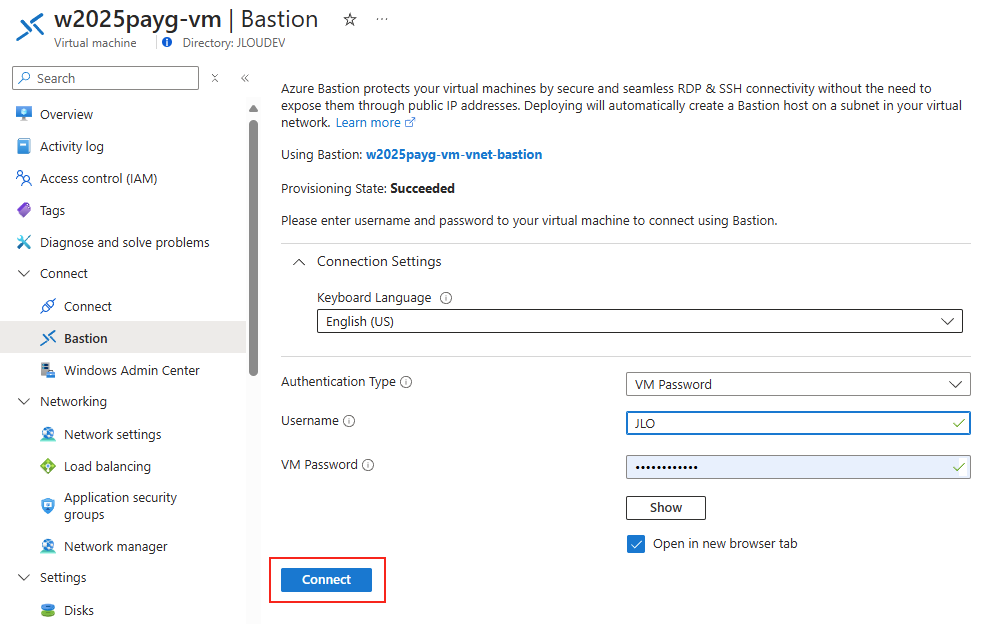This screenshot has width=990, height=624.
Task: Open Diagnose and solve problems
Action: 123,243
